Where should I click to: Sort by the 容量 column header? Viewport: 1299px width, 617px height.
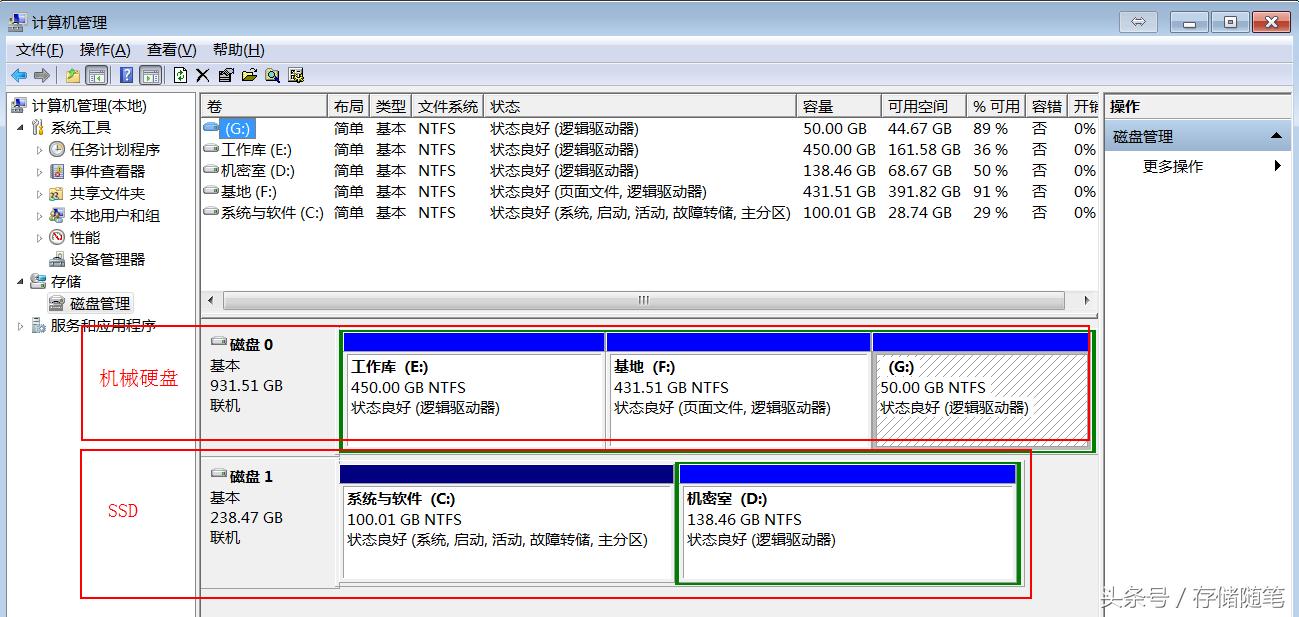[839, 106]
